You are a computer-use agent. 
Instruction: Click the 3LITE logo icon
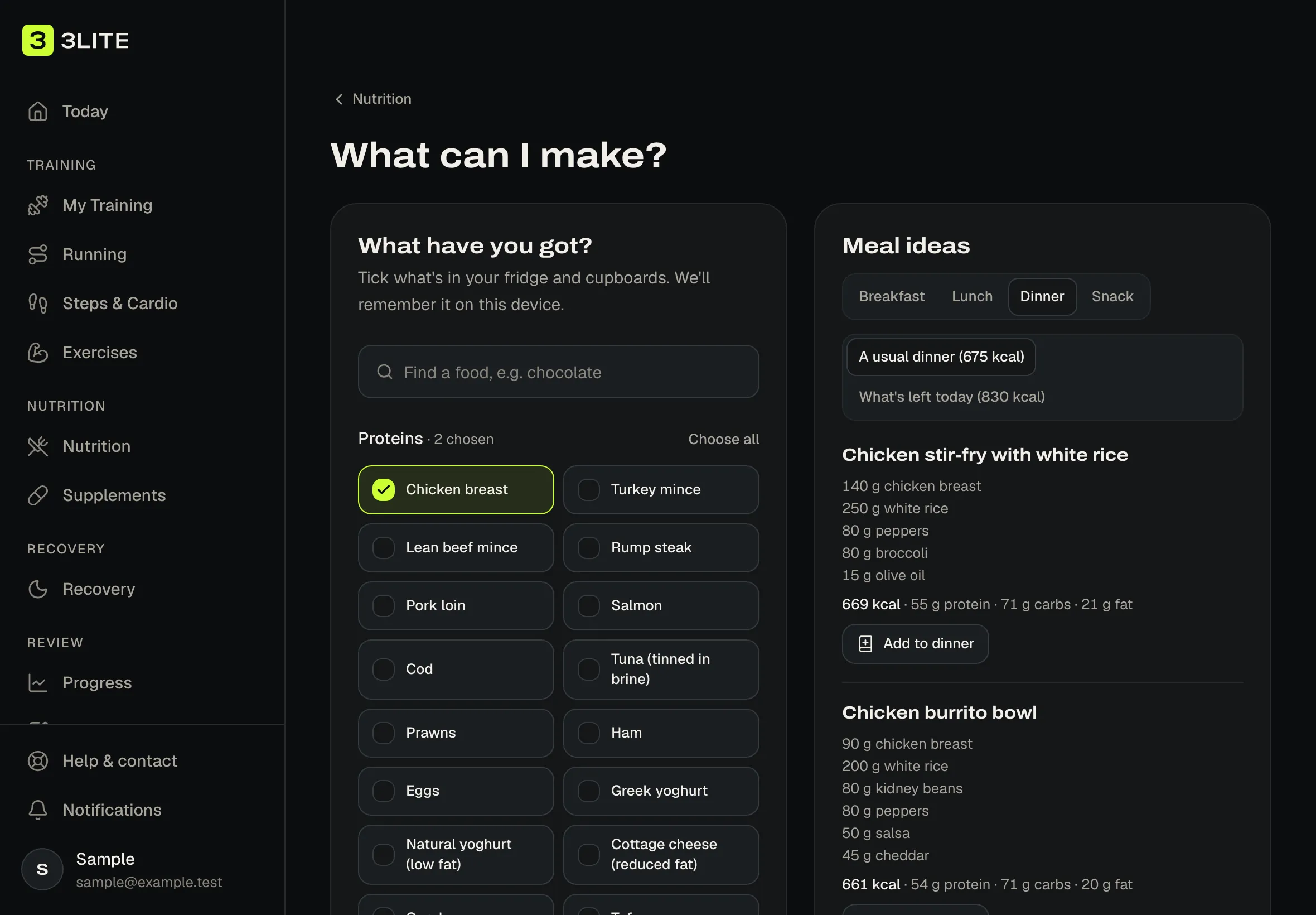38,40
